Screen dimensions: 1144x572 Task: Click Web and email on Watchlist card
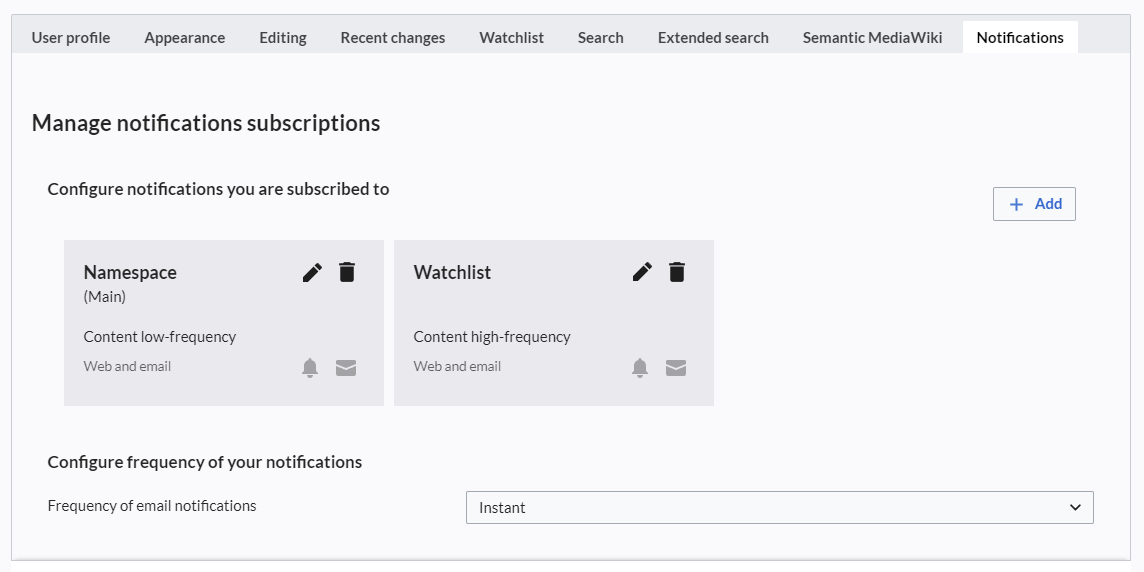click(457, 366)
